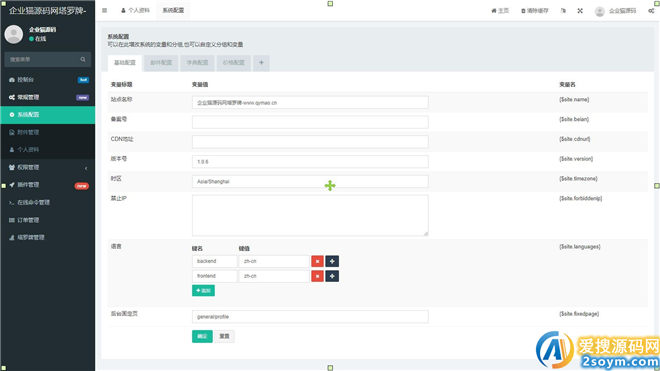This screenshot has width=660, height=371.
Task: Delete the frontend language row with red X
Action: [x=317, y=276]
